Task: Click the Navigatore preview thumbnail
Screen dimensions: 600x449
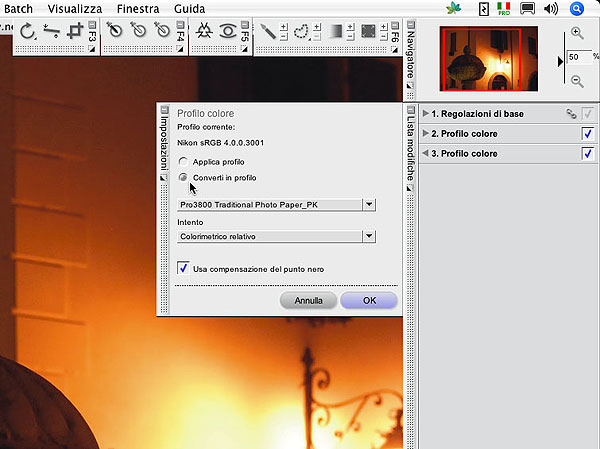Action: 489,59
